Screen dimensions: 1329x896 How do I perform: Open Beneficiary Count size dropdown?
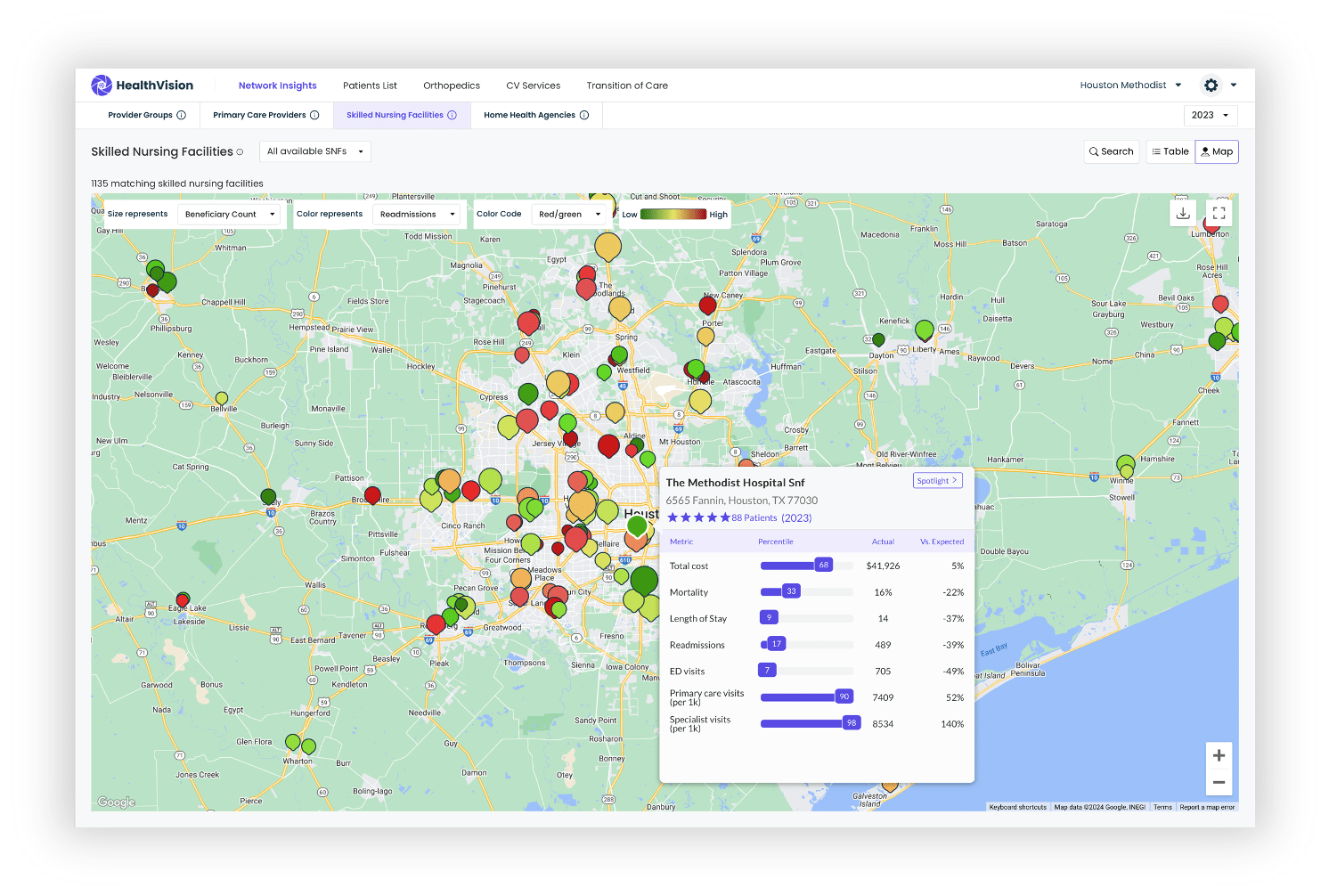(x=229, y=214)
